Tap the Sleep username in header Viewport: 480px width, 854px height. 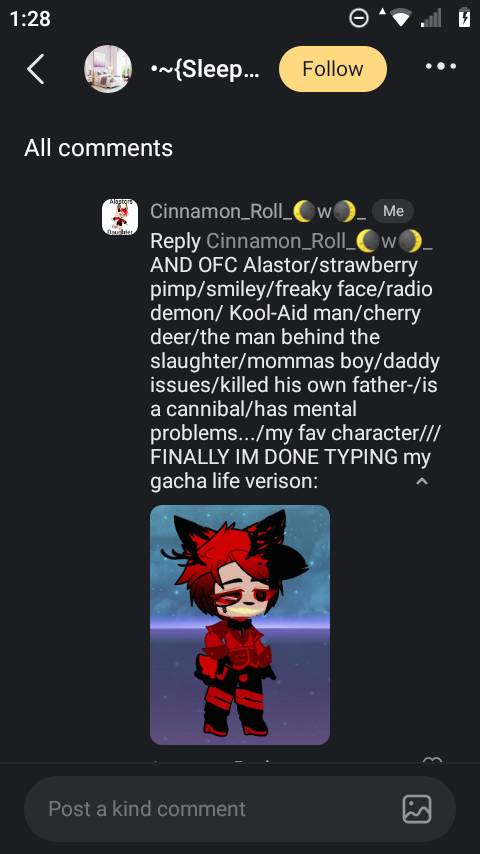pyautogui.click(x=206, y=70)
